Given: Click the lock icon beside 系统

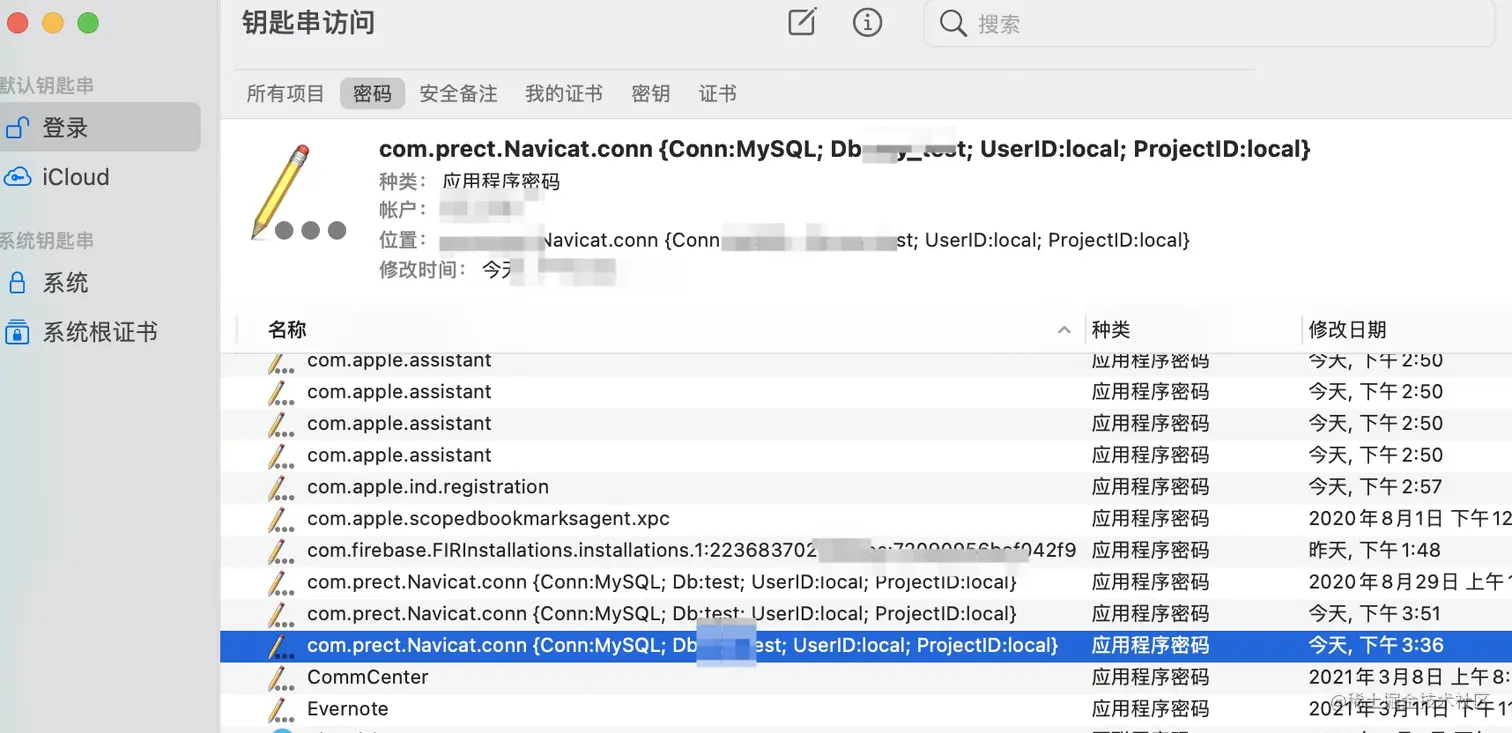Looking at the screenshot, I should [17, 283].
